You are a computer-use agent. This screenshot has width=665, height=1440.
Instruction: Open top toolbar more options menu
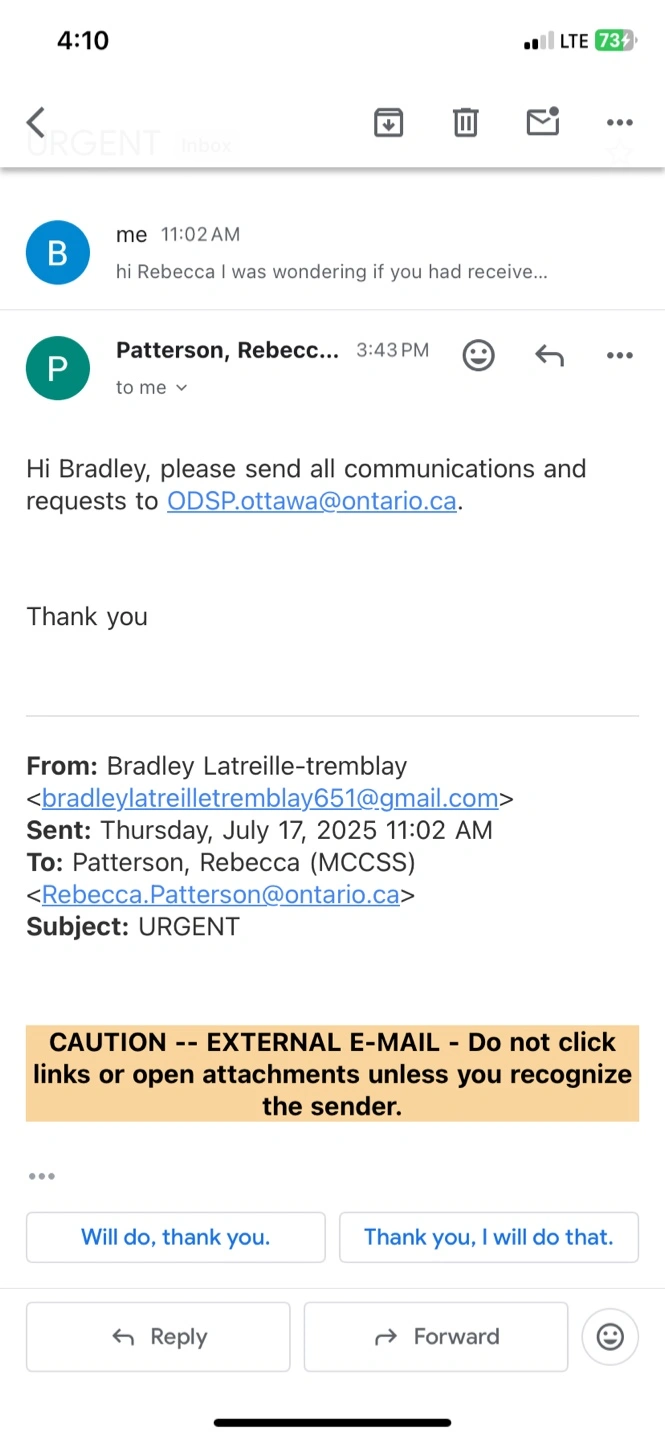[x=620, y=123]
